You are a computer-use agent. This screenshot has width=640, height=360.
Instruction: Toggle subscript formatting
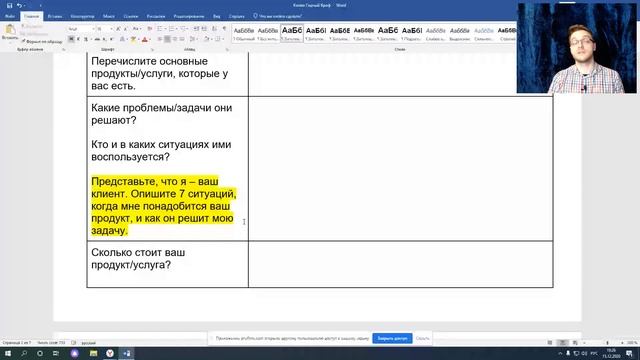[x=104, y=39]
